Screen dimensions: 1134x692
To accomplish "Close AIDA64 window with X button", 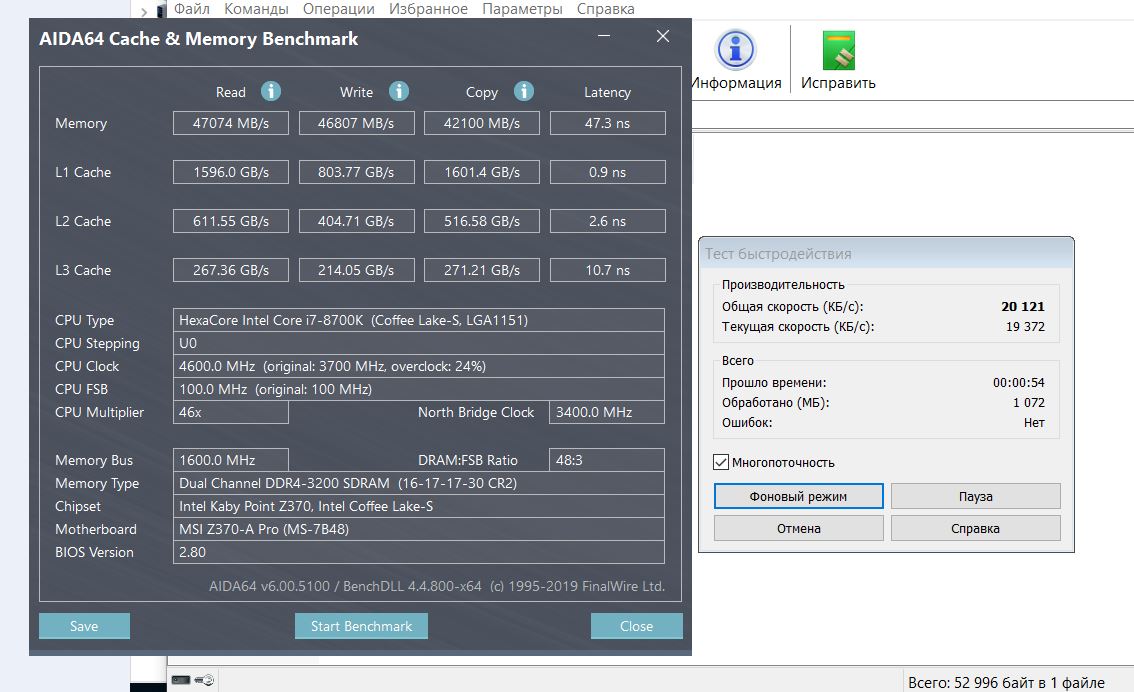I will coord(662,35).
